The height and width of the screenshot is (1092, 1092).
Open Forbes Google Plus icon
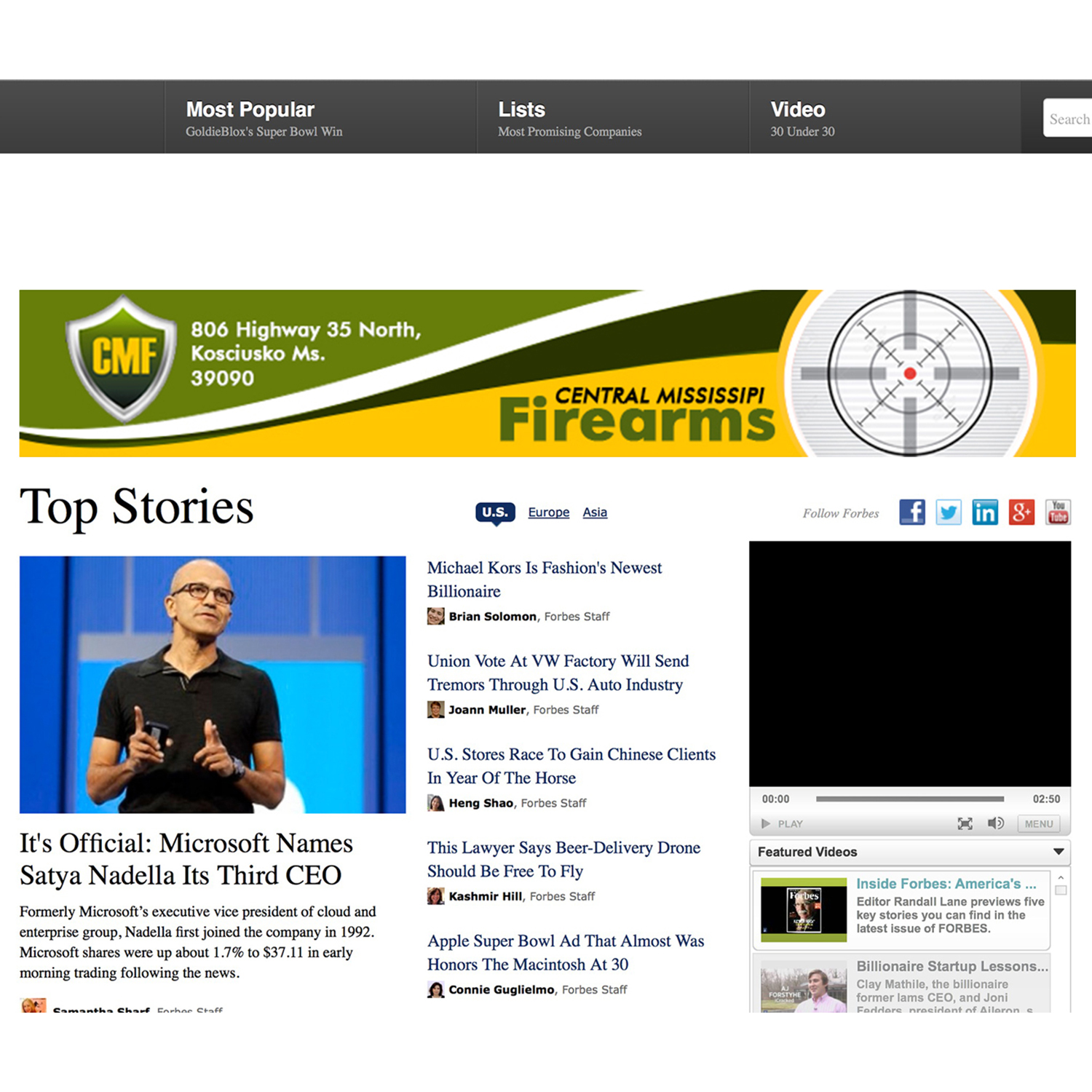point(1021,513)
